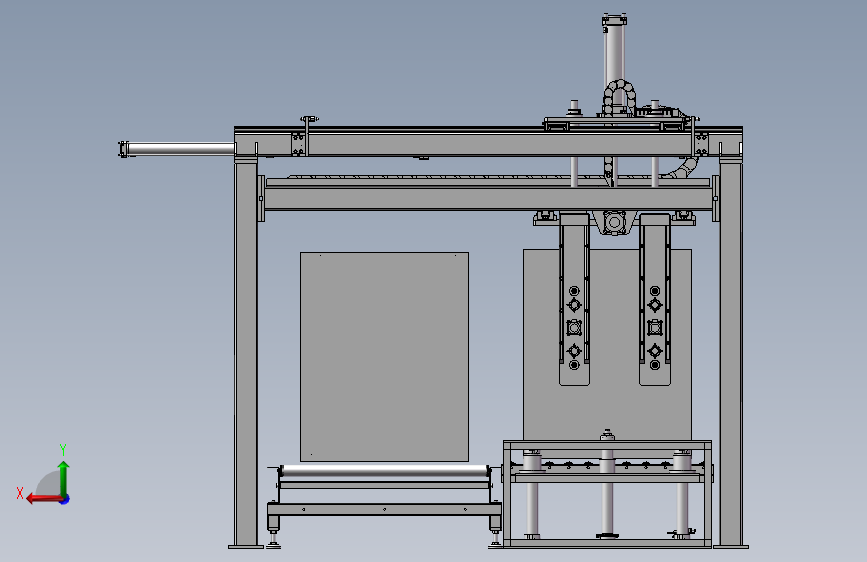Select the horizontal cylinder protruding from the frame's left side

tap(177, 149)
